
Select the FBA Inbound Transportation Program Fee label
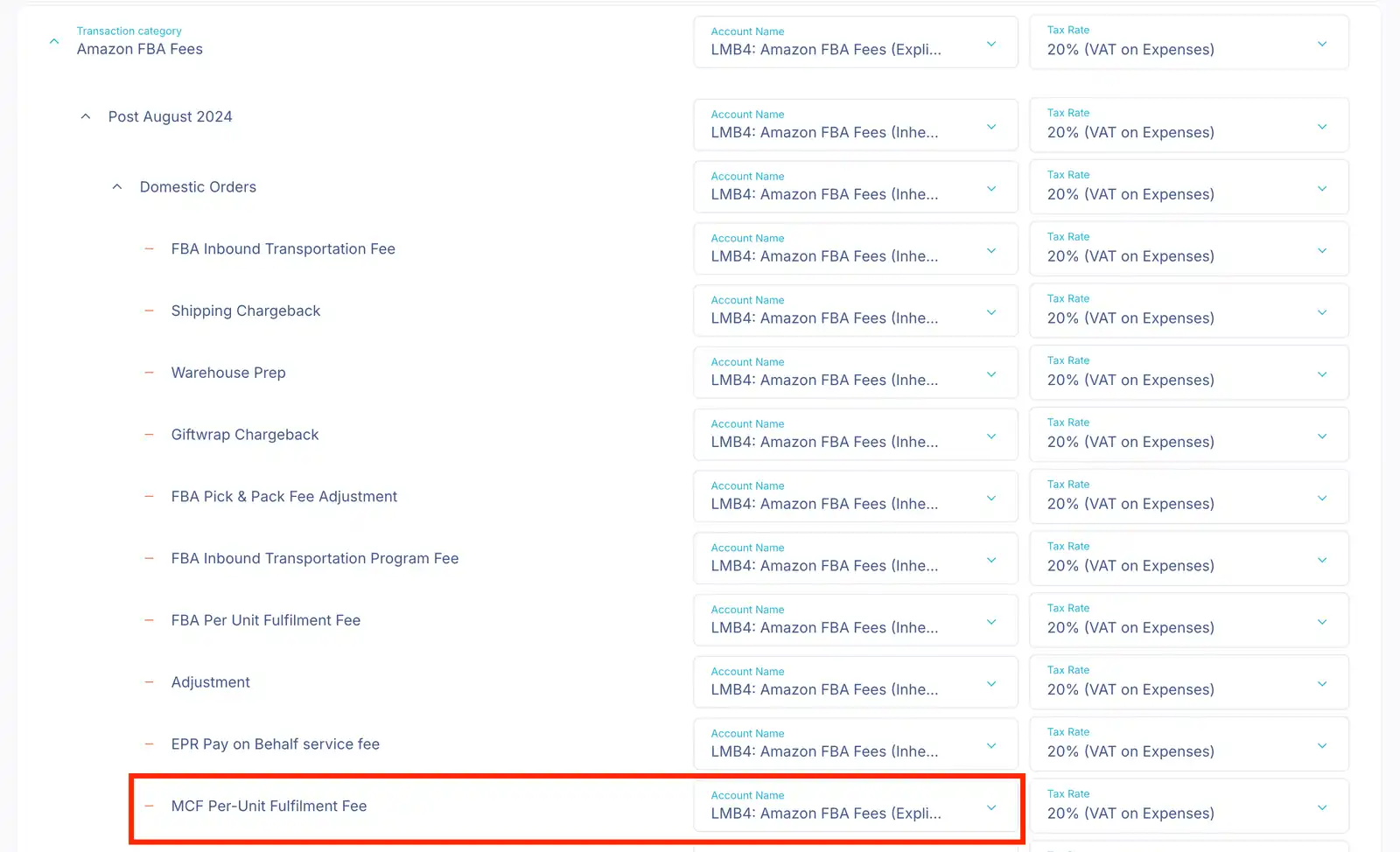(315, 558)
